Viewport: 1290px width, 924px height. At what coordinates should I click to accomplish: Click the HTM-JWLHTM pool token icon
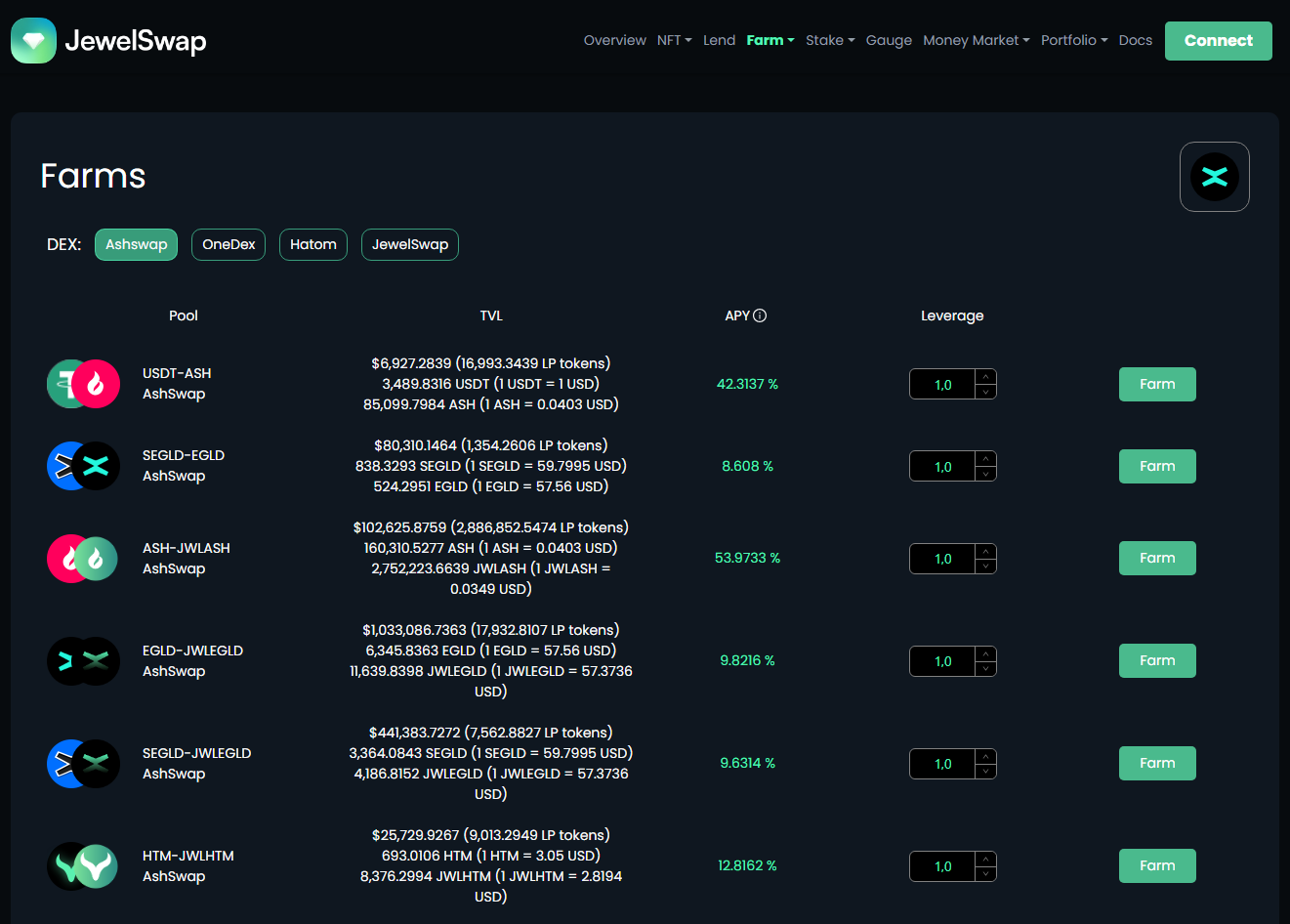tap(83, 865)
